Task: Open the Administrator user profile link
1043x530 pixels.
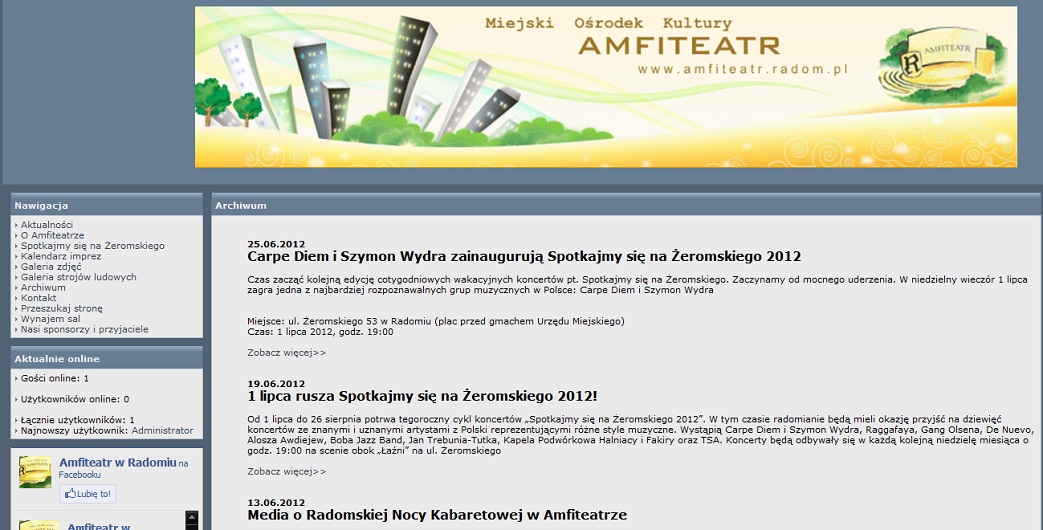Action: (x=162, y=431)
